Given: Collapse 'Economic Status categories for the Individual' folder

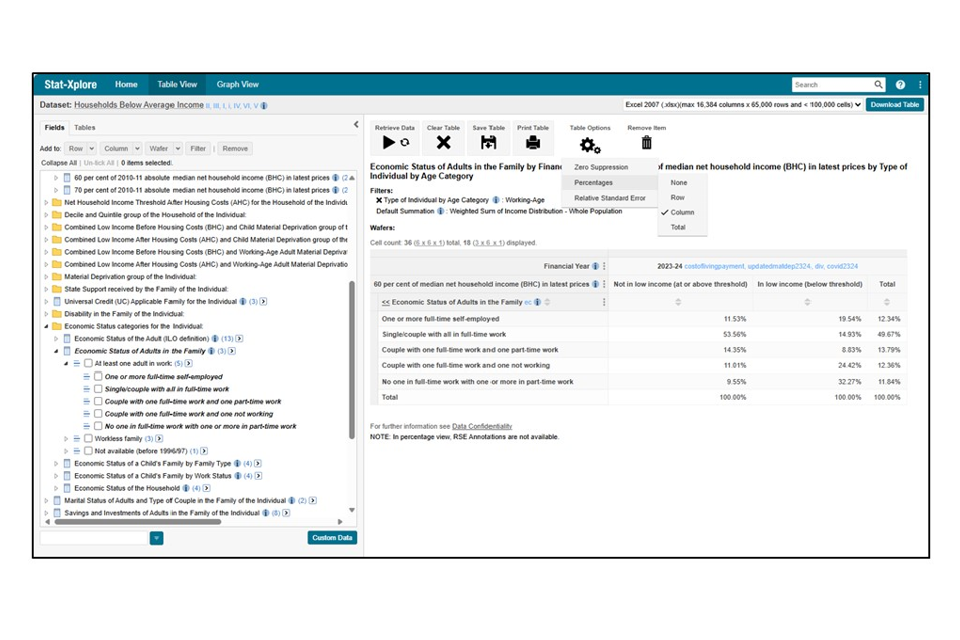Looking at the screenshot, I should point(46,326).
